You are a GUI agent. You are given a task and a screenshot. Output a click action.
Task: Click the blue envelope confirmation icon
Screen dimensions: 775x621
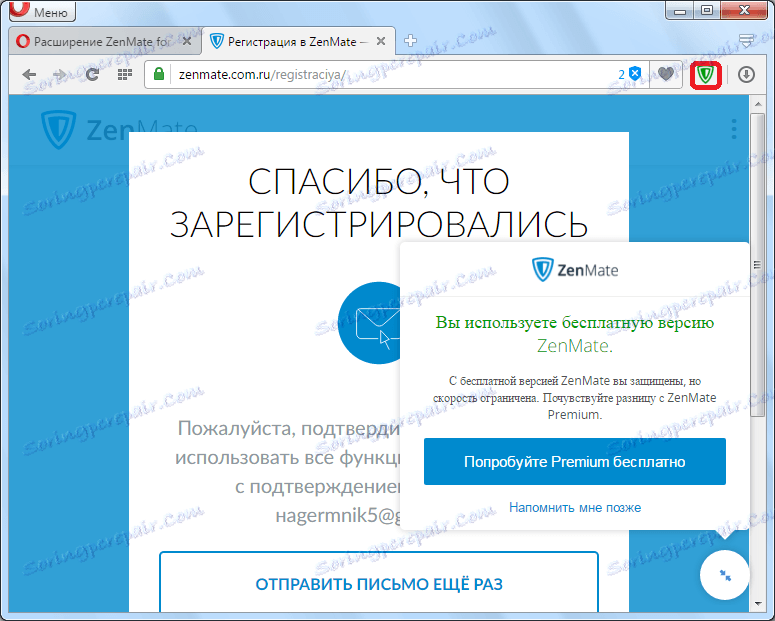(x=370, y=323)
